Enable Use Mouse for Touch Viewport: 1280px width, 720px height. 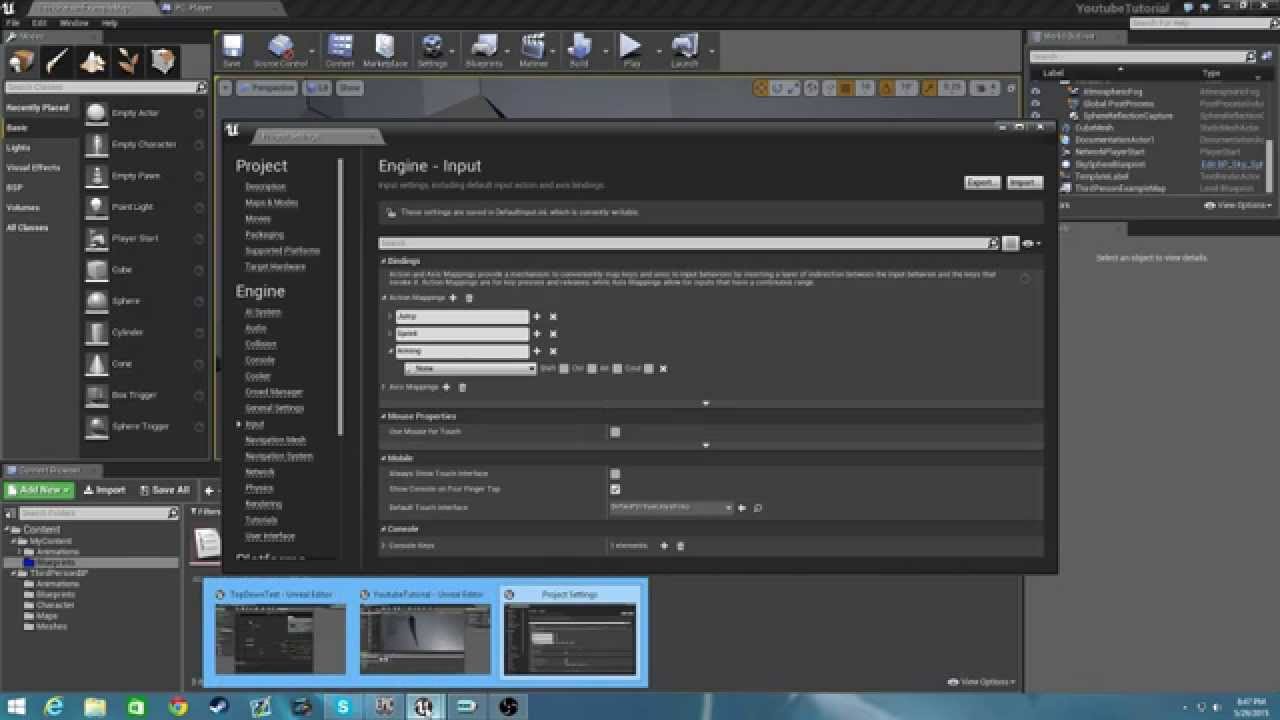tap(615, 432)
